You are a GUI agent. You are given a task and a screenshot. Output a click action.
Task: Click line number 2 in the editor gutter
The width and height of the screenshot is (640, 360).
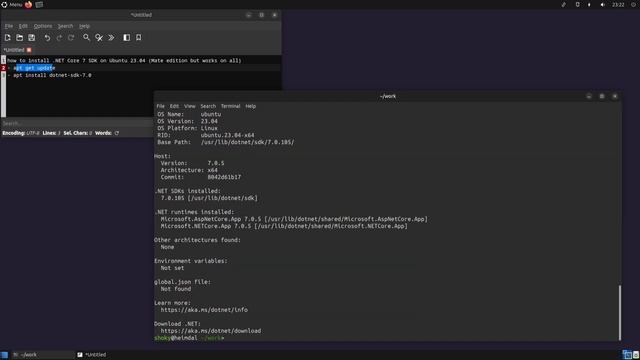[3, 68]
